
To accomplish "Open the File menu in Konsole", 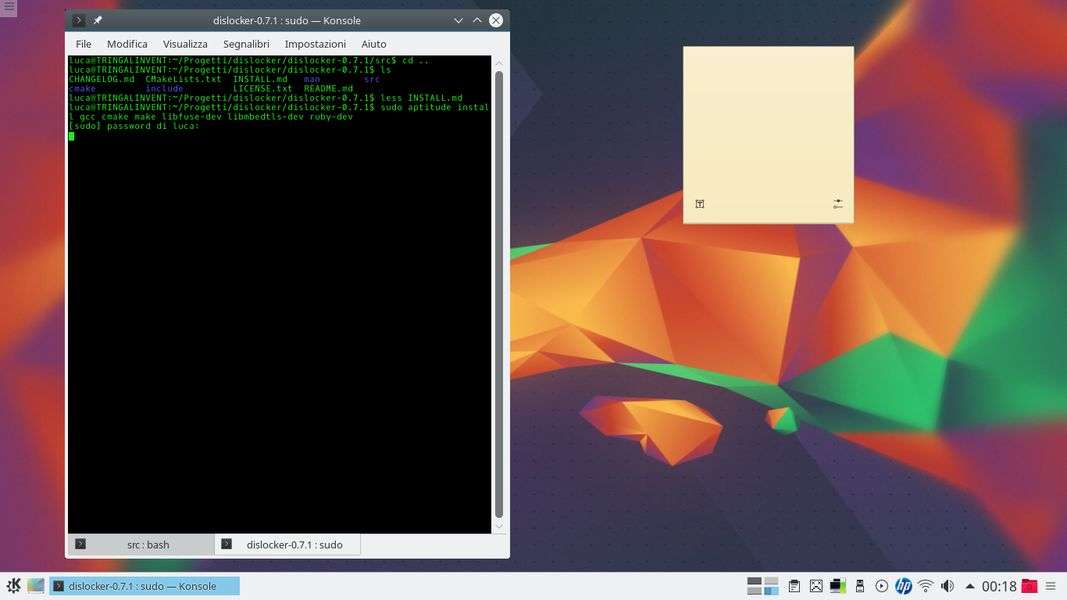I will [x=83, y=44].
